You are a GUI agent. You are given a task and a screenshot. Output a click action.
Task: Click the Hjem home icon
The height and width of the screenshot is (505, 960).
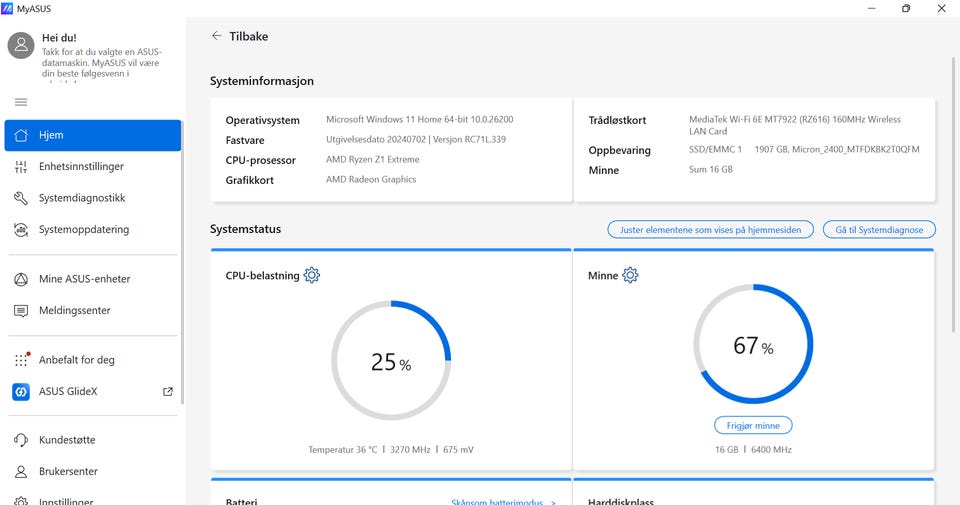pos(21,135)
